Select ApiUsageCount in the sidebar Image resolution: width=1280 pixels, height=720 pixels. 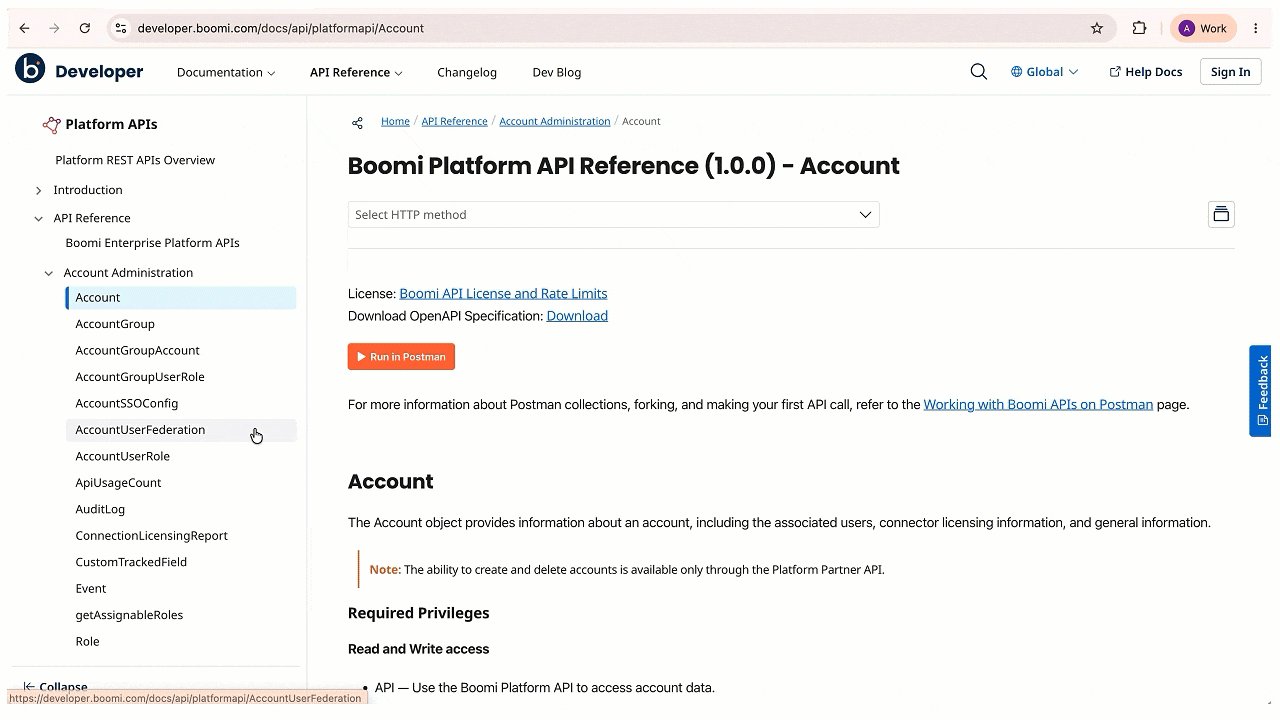coord(118,483)
